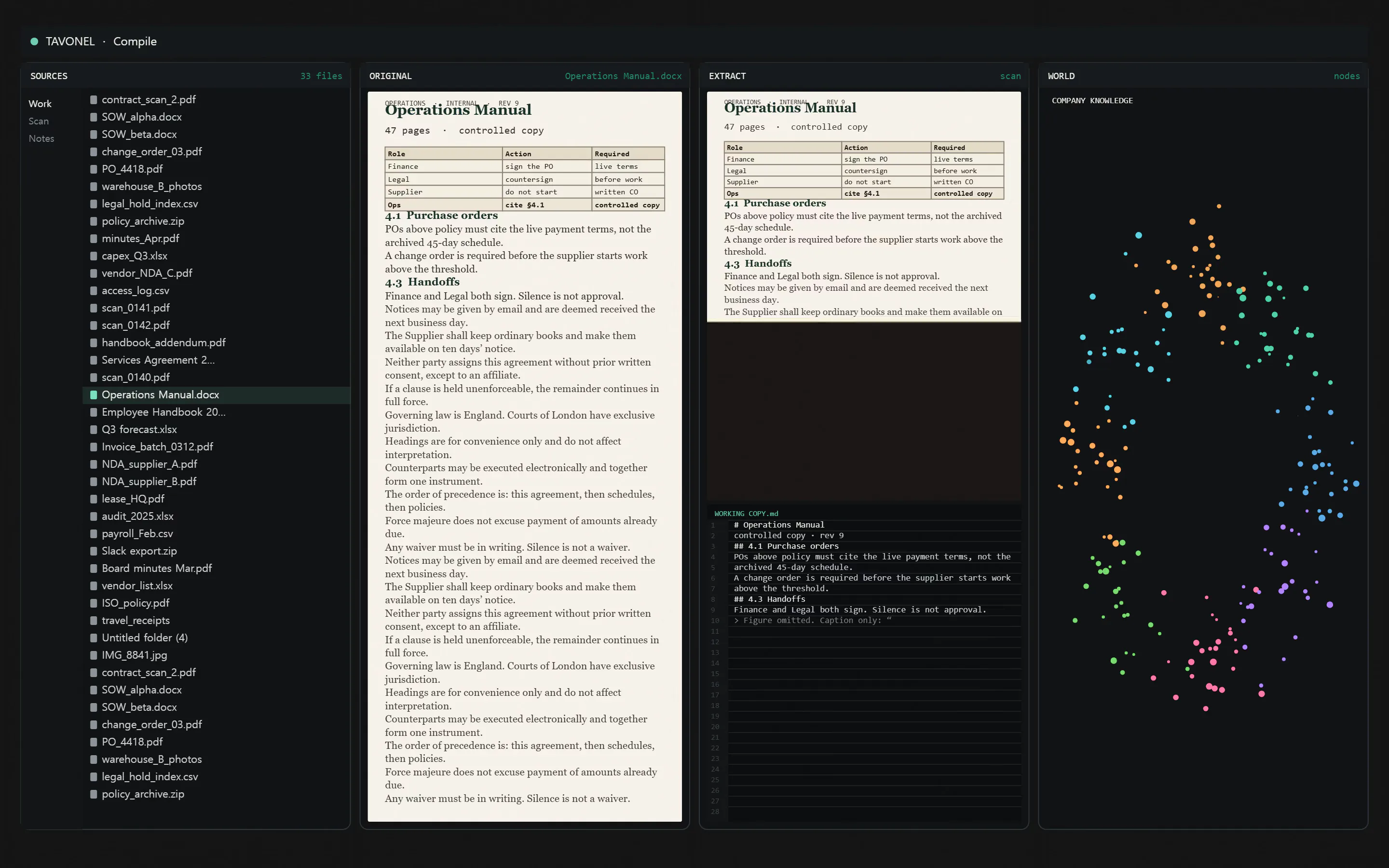Open scan_0140.pdf from the sources
This screenshot has width=1389, height=868.
(x=217, y=377)
